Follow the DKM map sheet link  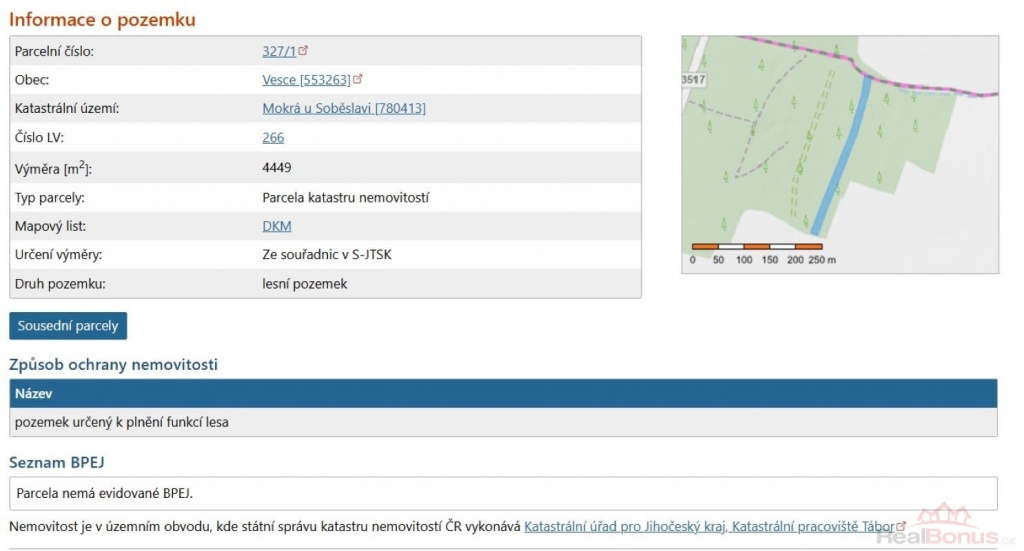click(x=276, y=226)
